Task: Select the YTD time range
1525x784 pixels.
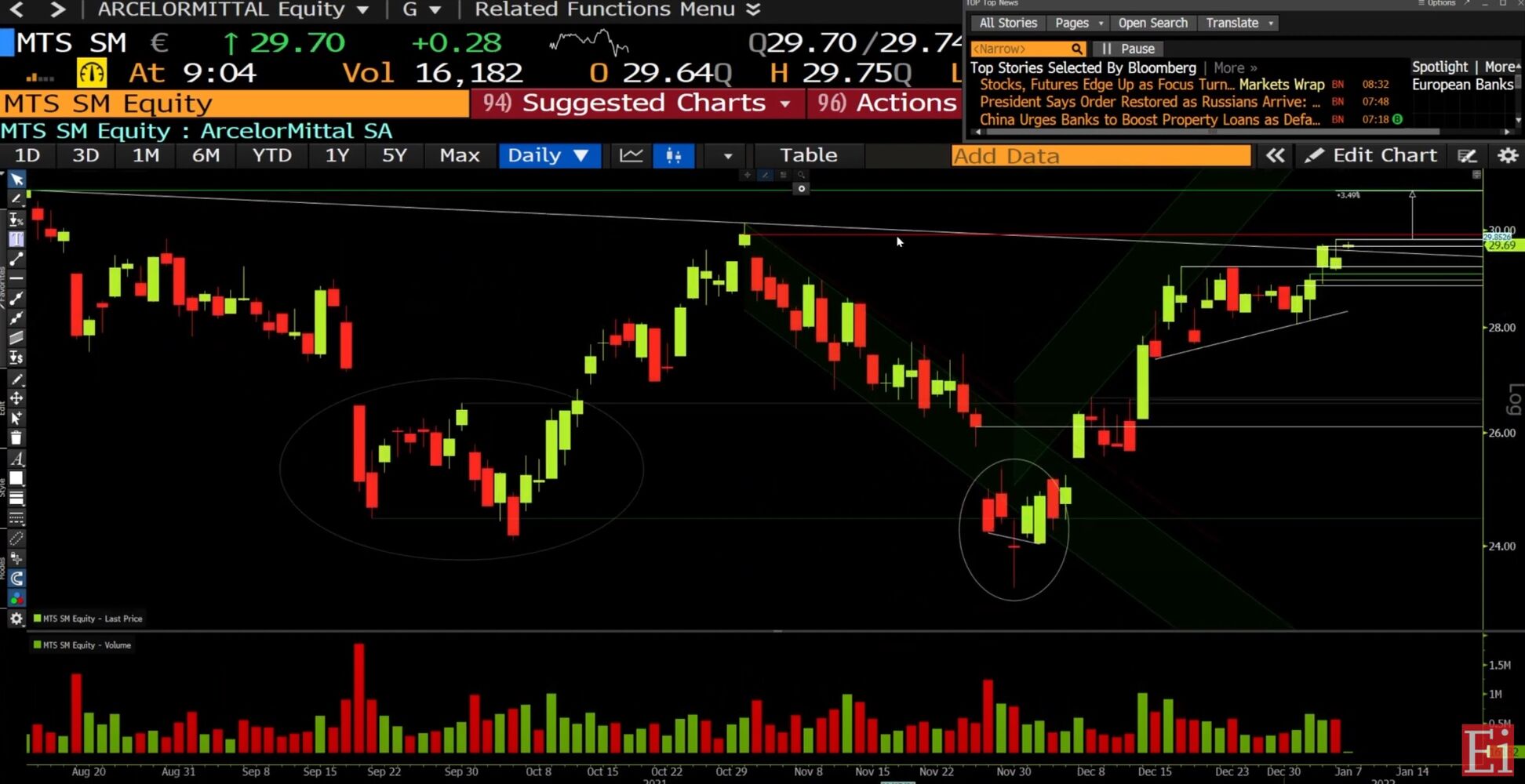Action: click(x=271, y=155)
